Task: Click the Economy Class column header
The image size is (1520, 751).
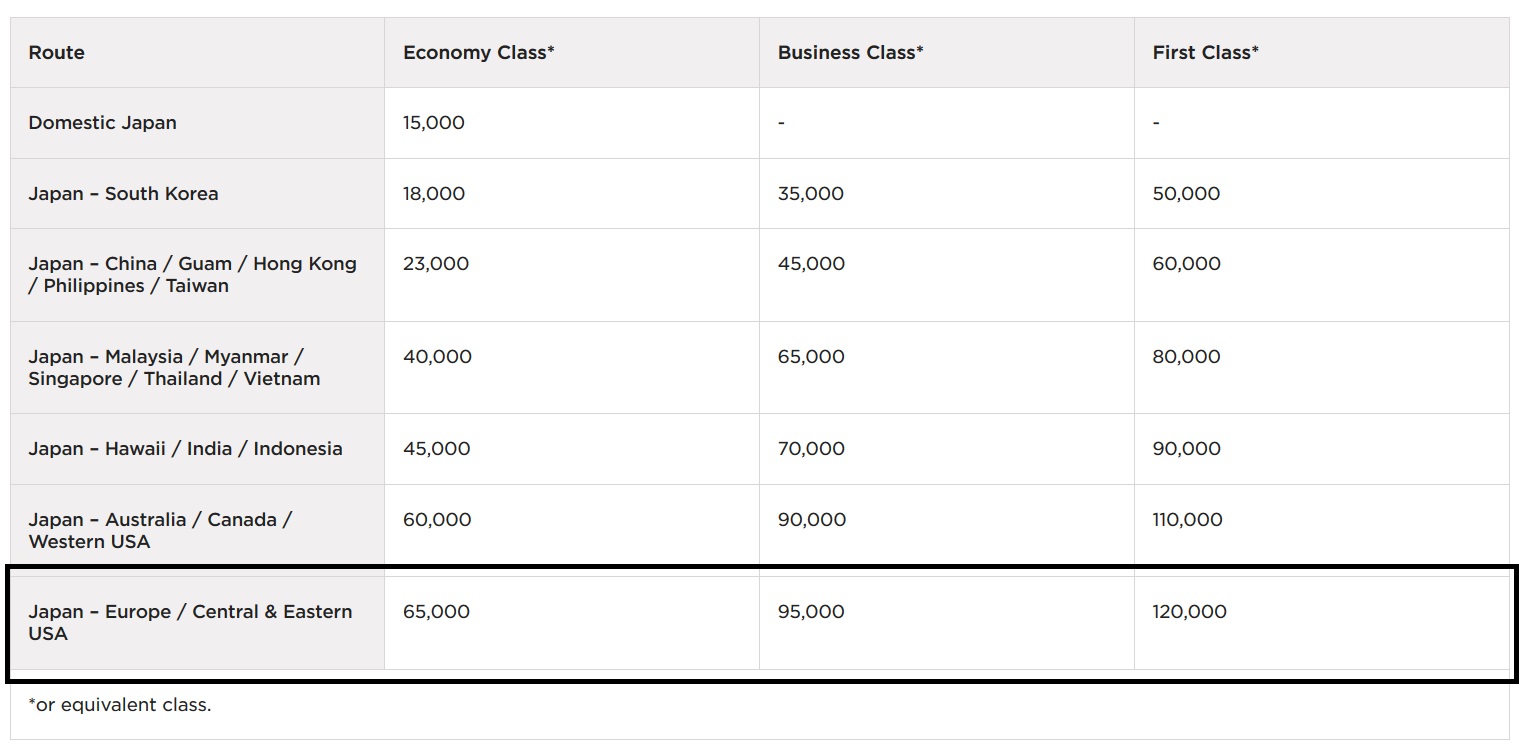Action: (478, 53)
